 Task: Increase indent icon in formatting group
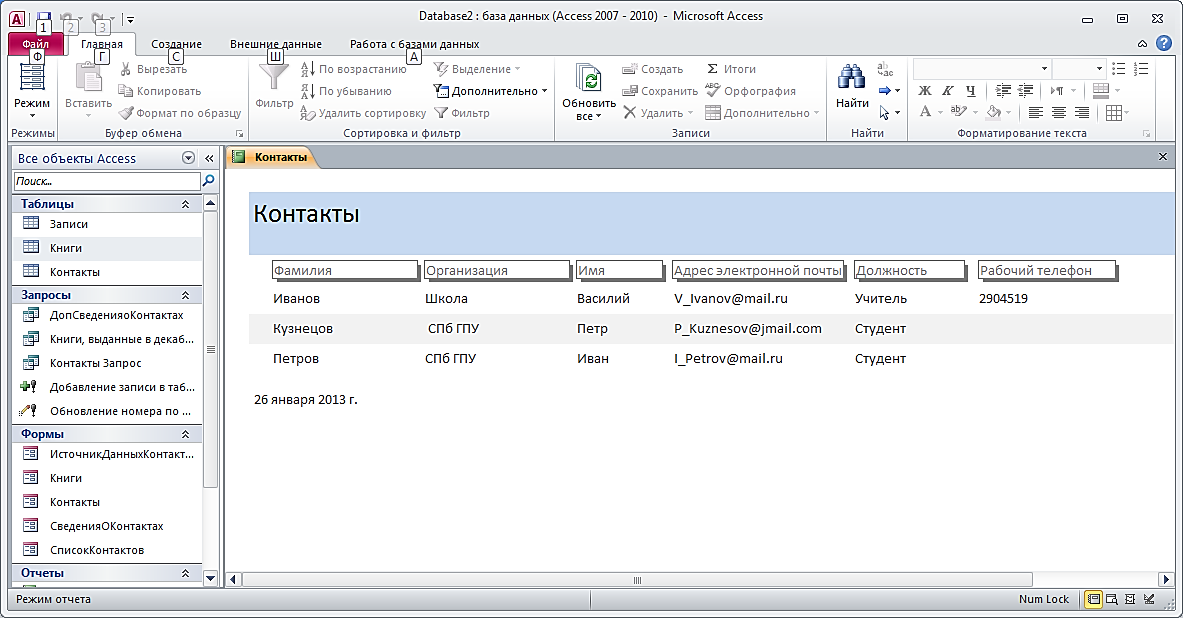[x=1025, y=91]
